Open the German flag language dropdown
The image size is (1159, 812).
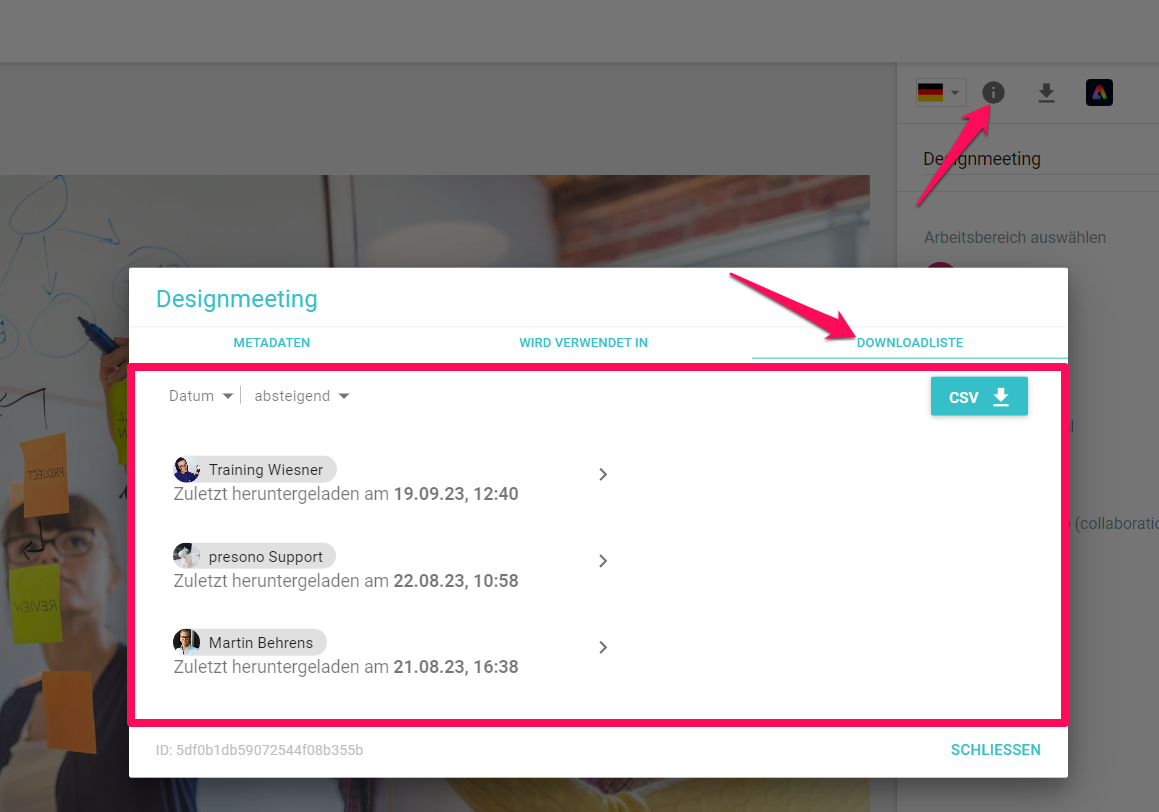(940, 93)
